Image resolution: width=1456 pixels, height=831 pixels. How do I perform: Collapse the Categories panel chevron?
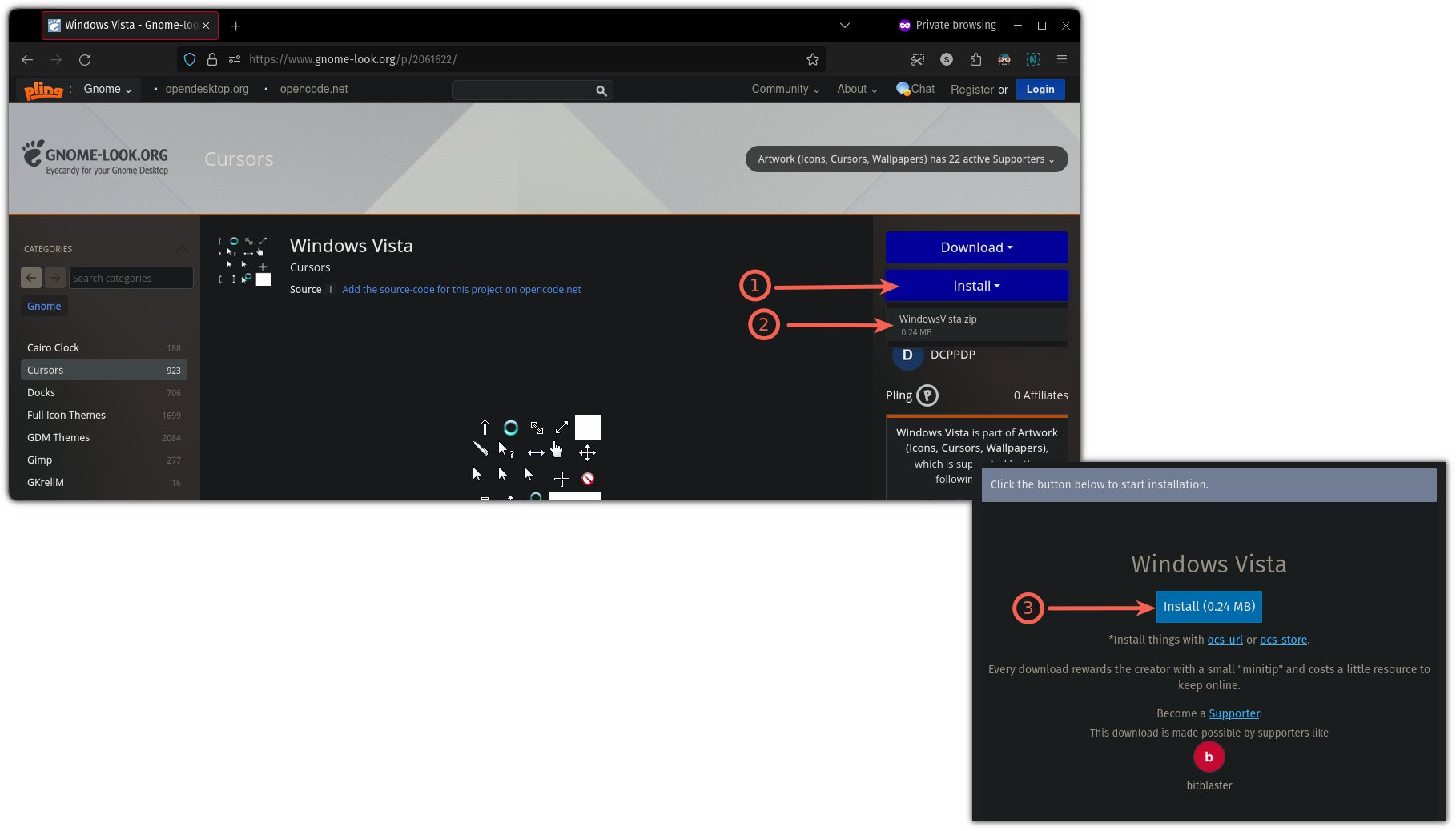click(x=183, y=249)
